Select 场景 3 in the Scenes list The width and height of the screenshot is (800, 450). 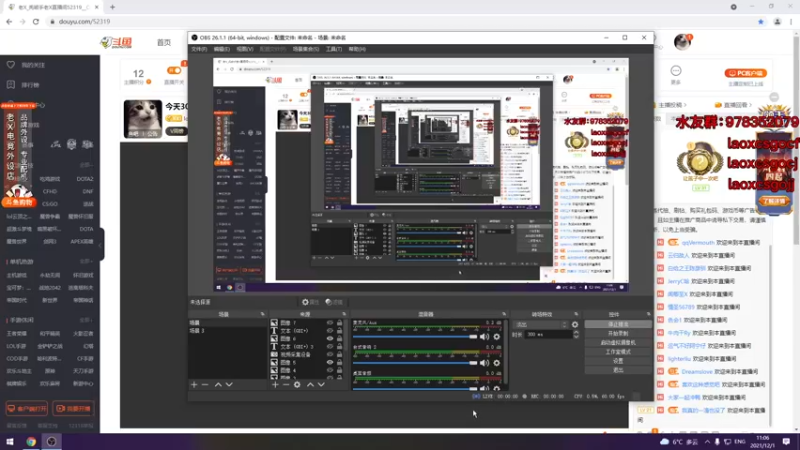click(x=227, y=331)
